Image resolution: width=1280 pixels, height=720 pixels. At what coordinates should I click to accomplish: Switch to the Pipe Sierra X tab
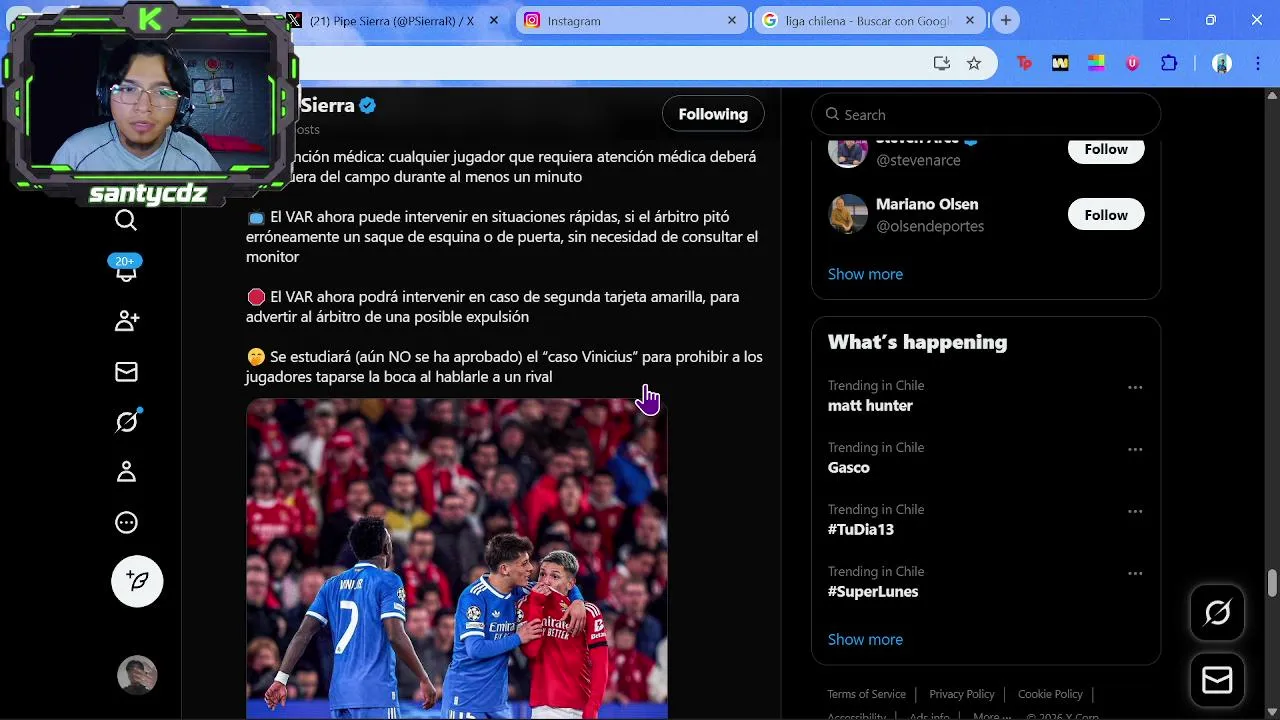pyautogui.click(x=390, y=20)
